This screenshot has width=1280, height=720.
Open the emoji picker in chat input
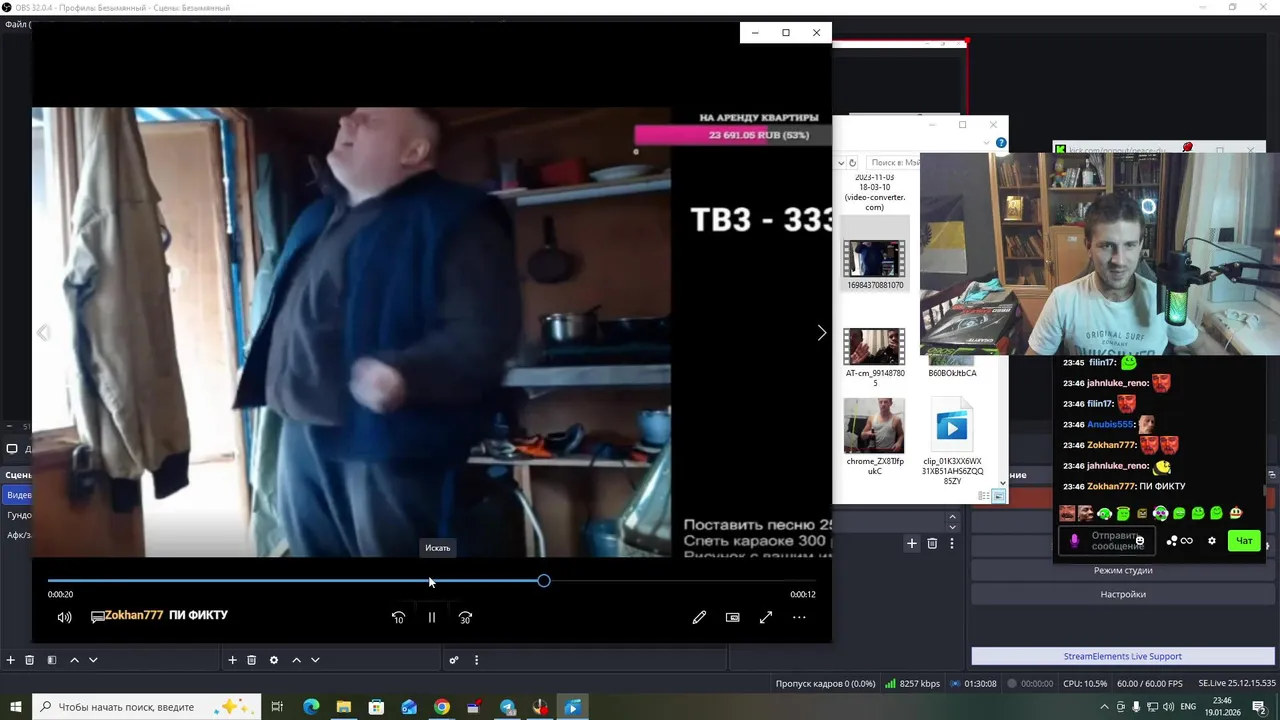(x=1140, y=541)
